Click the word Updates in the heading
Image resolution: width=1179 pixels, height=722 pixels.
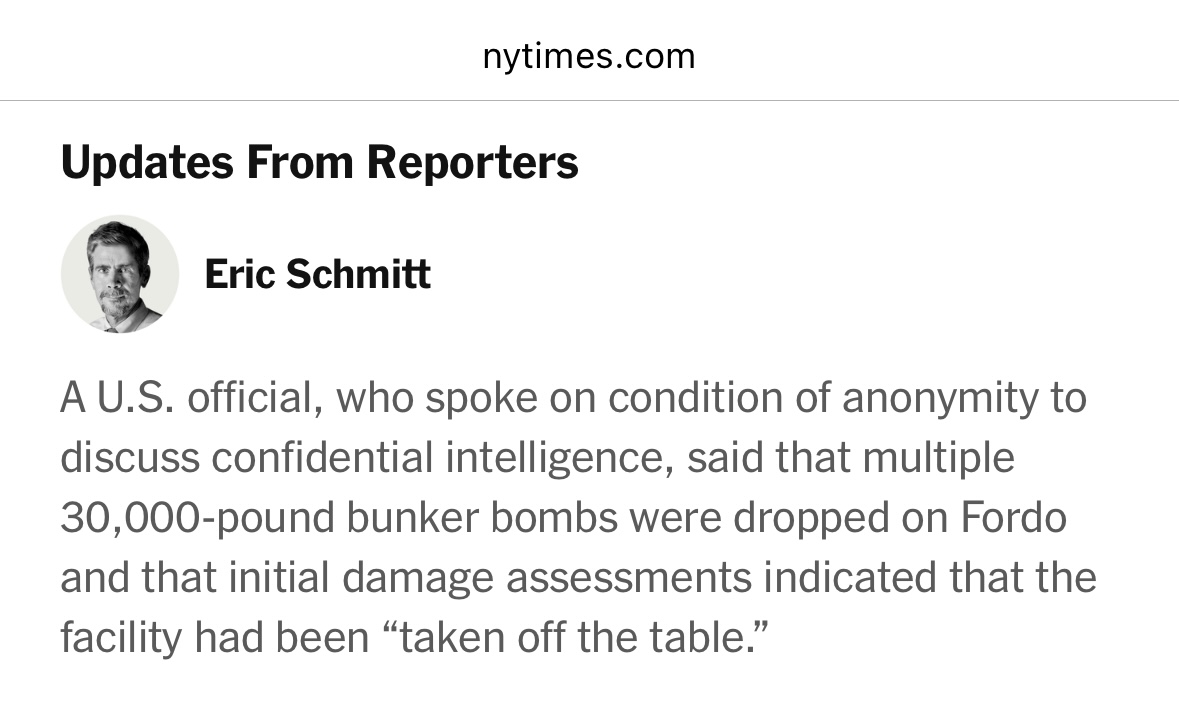point(147,162)
